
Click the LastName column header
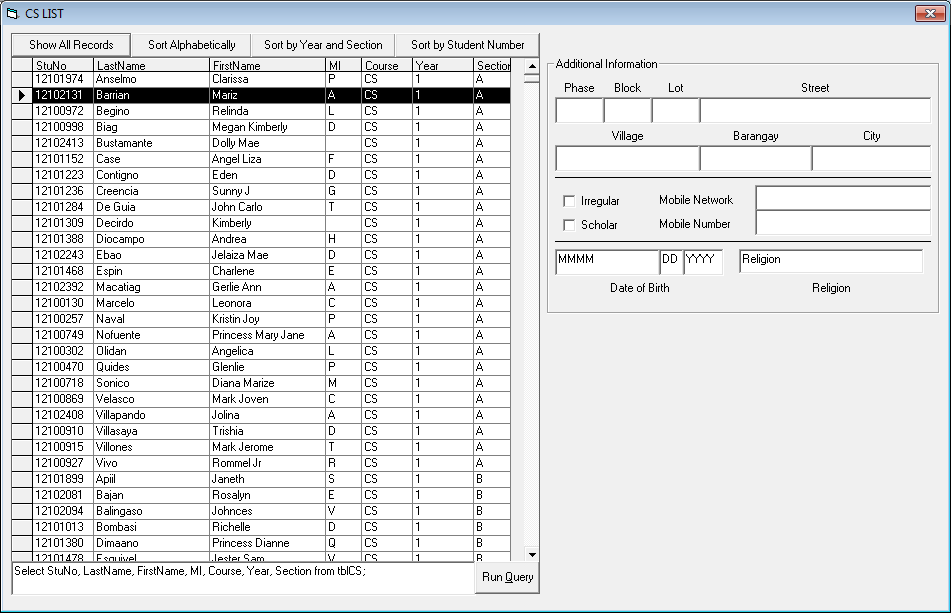pyautogui.click(x=152, y=65)
